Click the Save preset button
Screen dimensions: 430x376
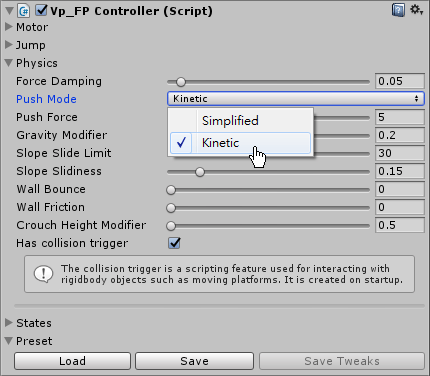pos(194,361)
